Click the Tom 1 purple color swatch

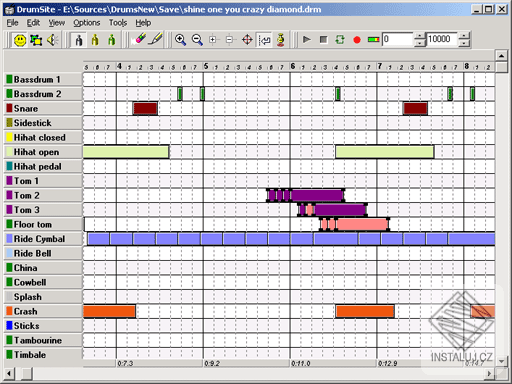click(x=9, y=181)
